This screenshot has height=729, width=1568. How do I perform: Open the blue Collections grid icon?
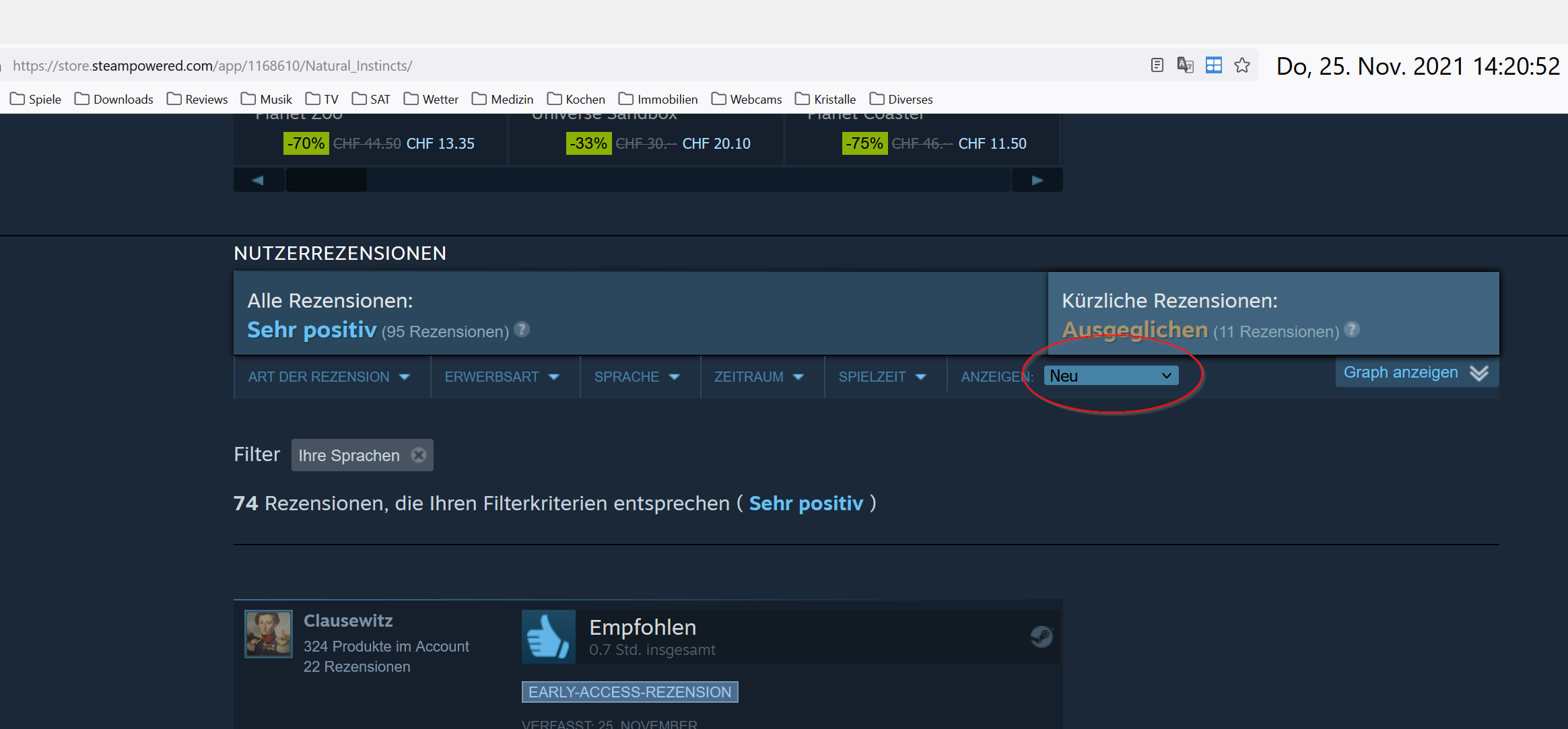pyautogui.click(x=1213, y=65)
